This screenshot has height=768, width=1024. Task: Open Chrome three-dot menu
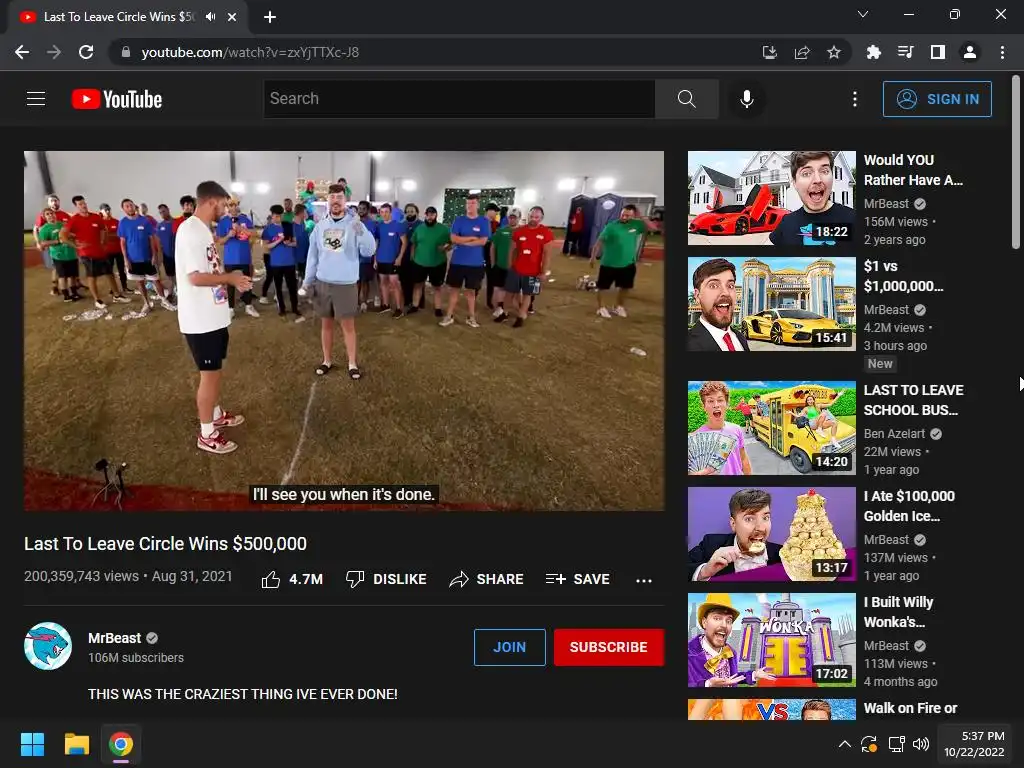click(x=1002, y=52)
